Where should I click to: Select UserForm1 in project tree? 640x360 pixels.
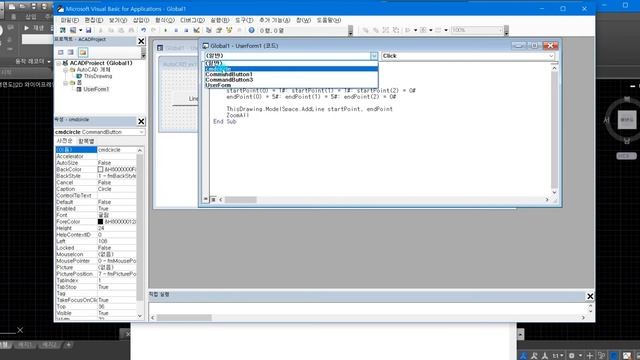click(x=96, y=89)
